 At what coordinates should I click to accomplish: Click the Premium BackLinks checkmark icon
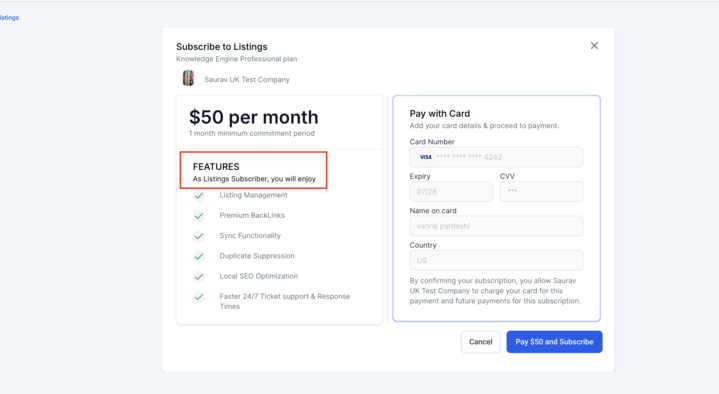click(199, 216)
